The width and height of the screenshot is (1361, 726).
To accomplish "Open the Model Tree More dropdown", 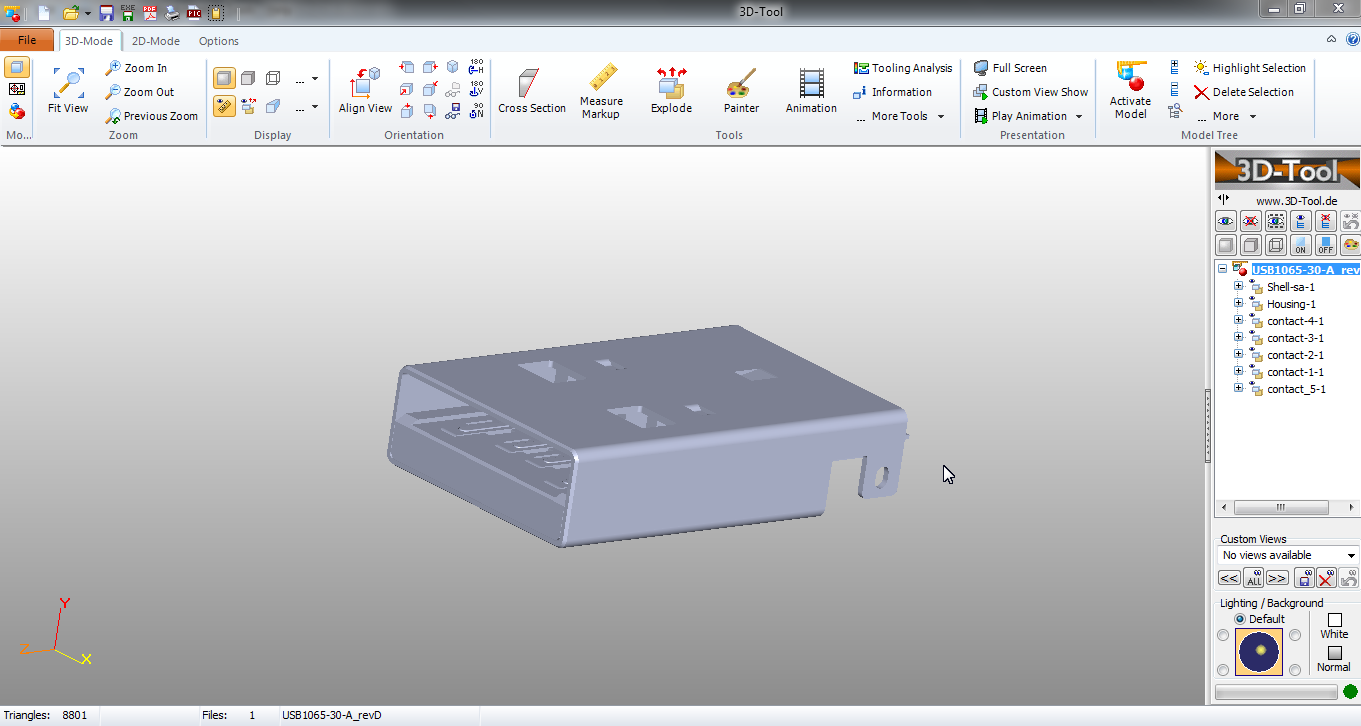I will [1227, 116].
